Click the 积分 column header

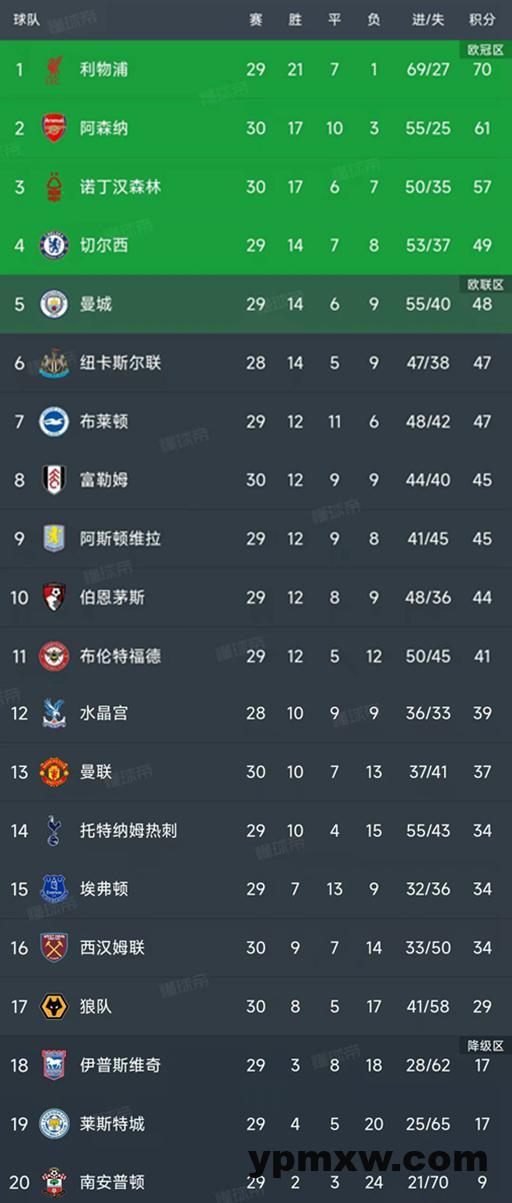[482, 20]
